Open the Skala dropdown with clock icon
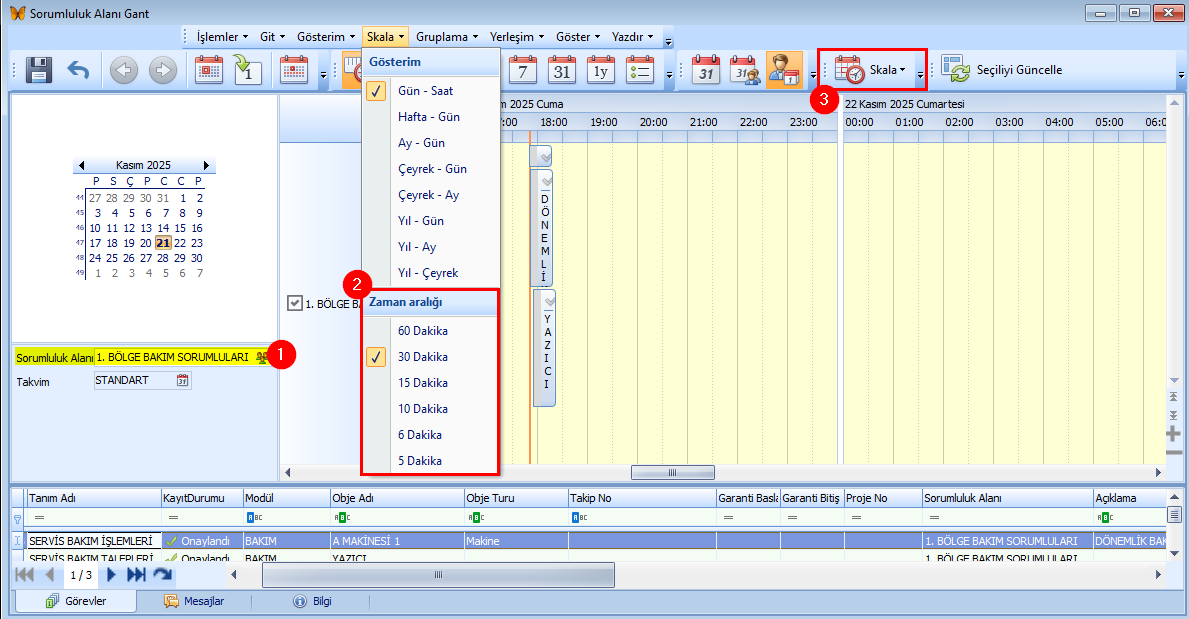 pos(872,70)
